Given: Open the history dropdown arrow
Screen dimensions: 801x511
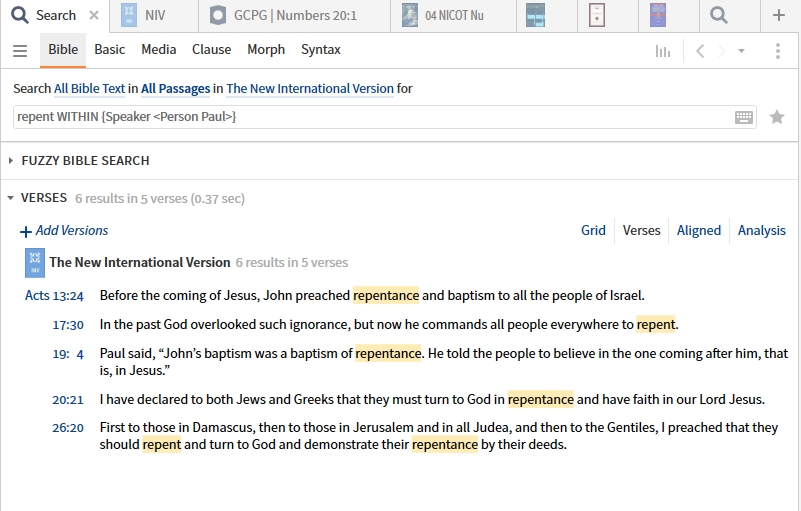Looking at the screenshot, I should coord(741,51).
